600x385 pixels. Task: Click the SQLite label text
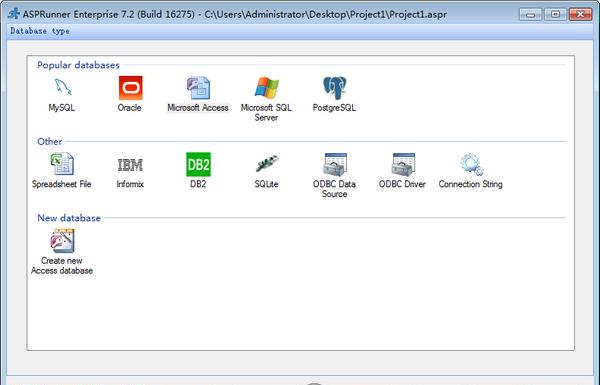(x=266, y=184)
